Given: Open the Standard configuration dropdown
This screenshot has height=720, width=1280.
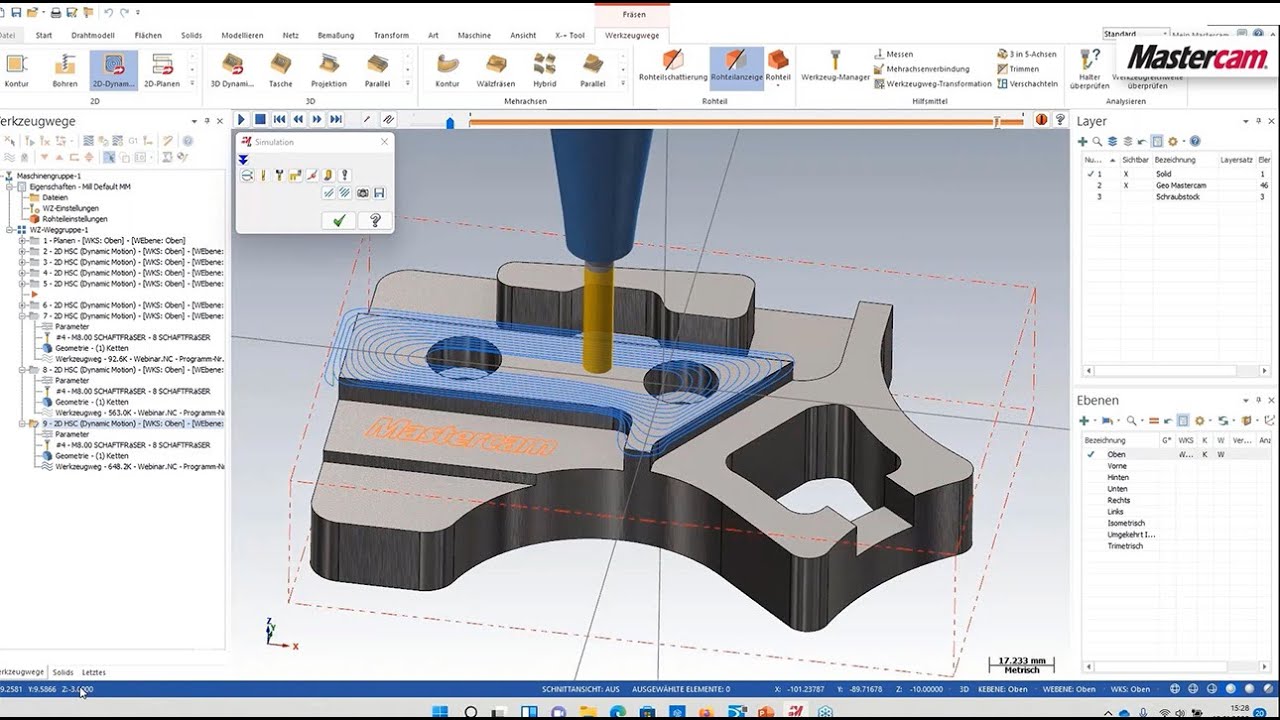Looking at the screenshot, I should coord(1164,32).
